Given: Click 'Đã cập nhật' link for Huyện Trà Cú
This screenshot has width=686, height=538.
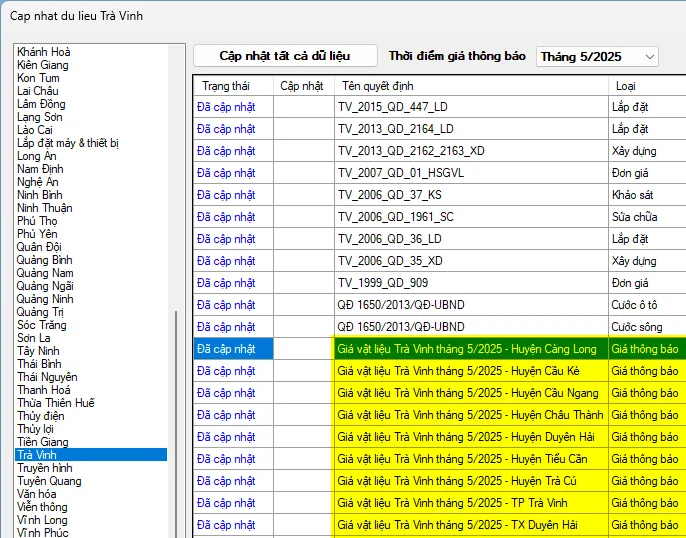Looking at the screenshot, I should (226, 481).
